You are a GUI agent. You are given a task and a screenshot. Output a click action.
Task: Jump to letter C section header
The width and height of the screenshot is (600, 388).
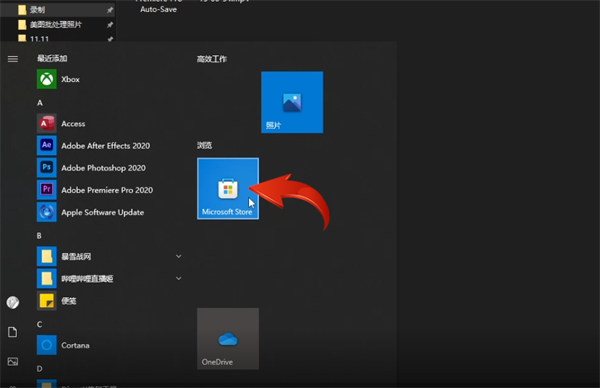(x=39, y=324)
